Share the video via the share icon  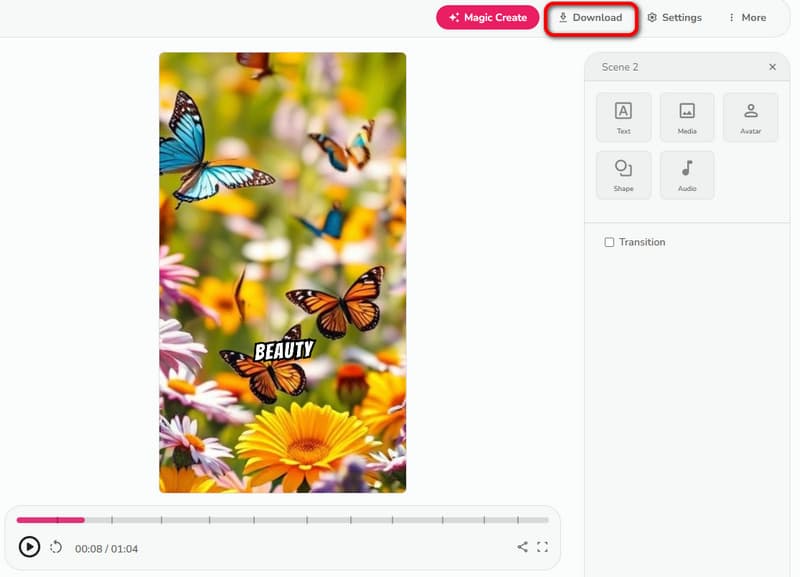521,547
